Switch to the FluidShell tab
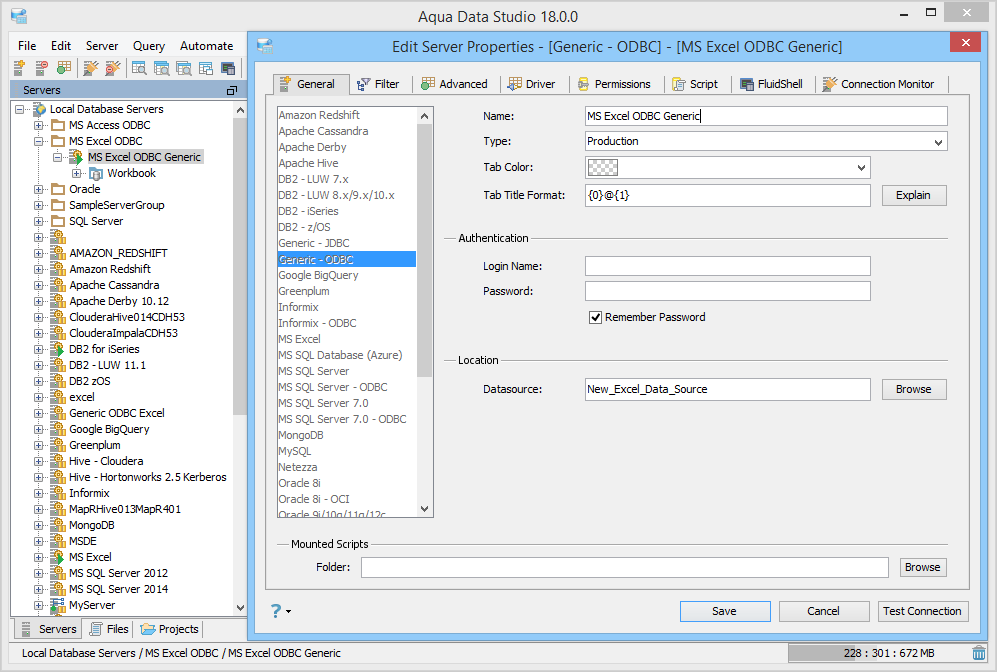 pos(771,84)
